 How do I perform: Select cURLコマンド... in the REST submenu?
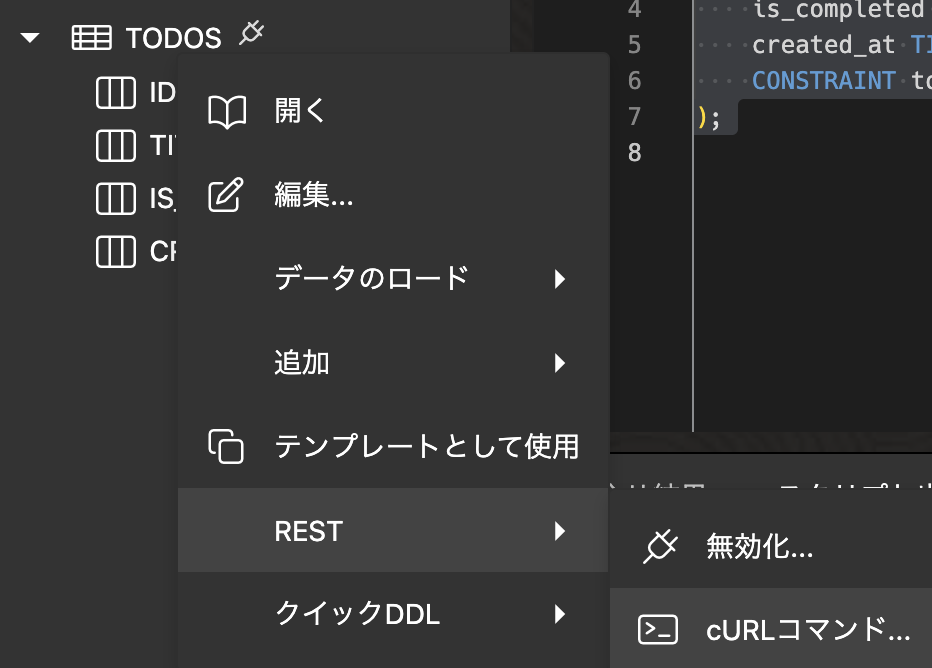coord(771,629)
